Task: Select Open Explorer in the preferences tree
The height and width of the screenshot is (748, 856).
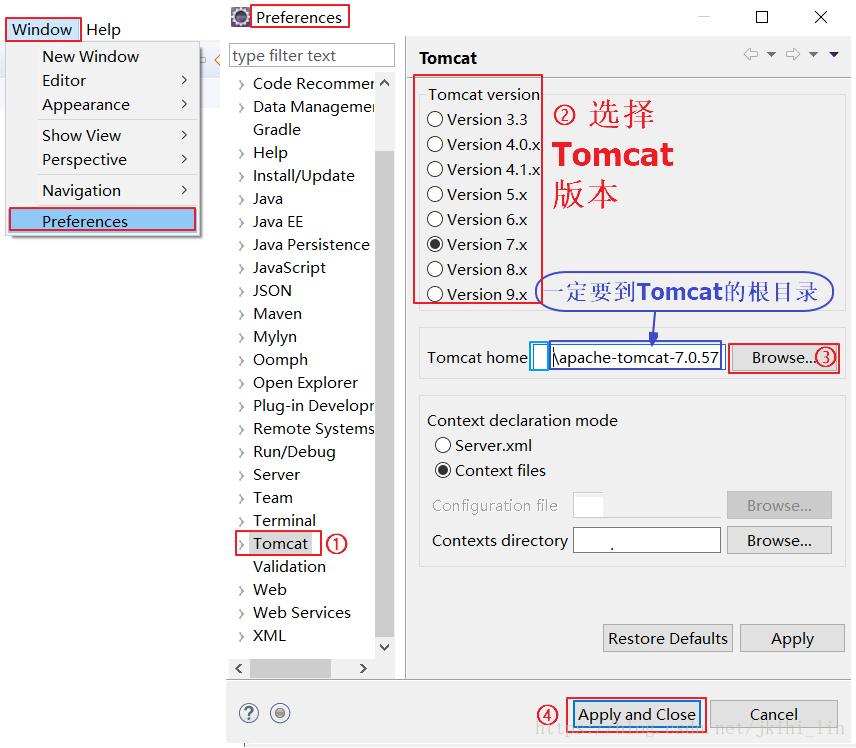Action: 305,383
